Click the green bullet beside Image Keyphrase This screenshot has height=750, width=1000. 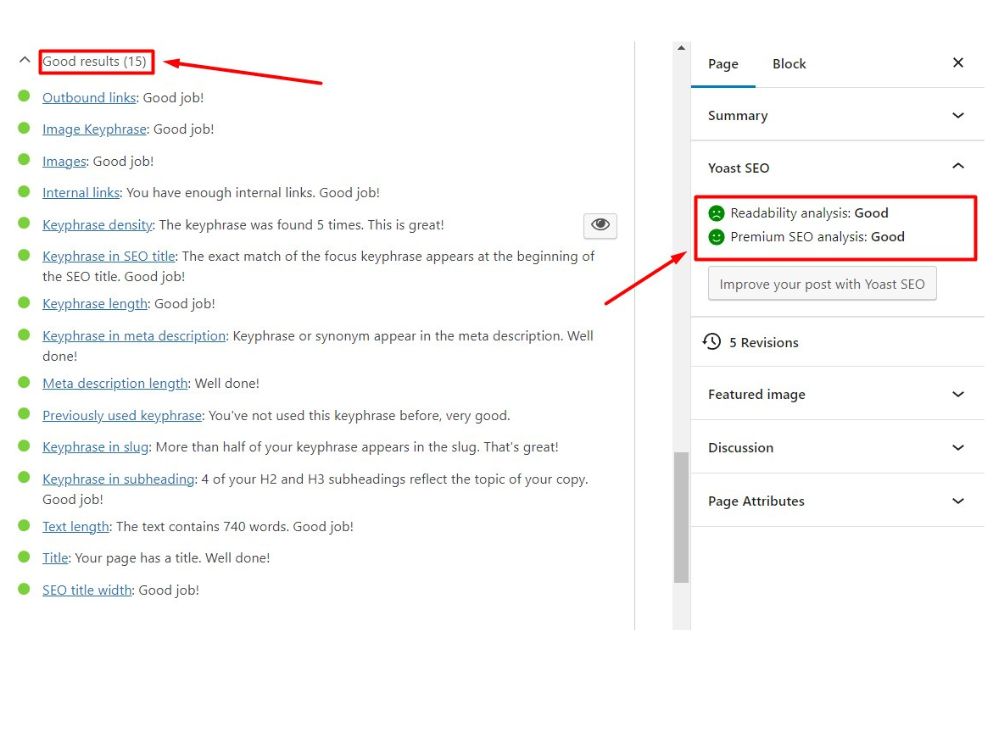[x=24, y=128]
